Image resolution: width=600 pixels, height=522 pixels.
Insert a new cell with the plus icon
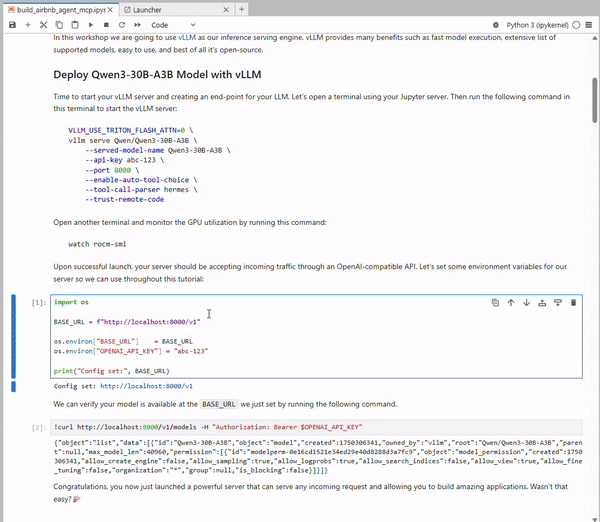(28, 24)
